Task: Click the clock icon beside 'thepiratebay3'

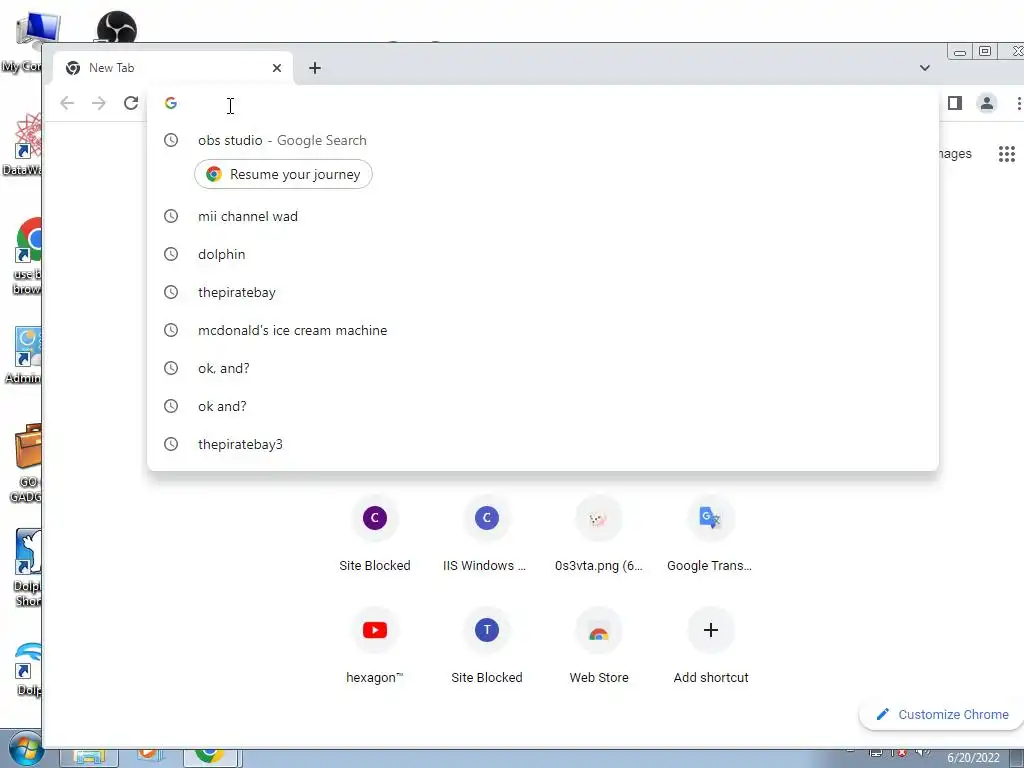Action: coord(170,444)
